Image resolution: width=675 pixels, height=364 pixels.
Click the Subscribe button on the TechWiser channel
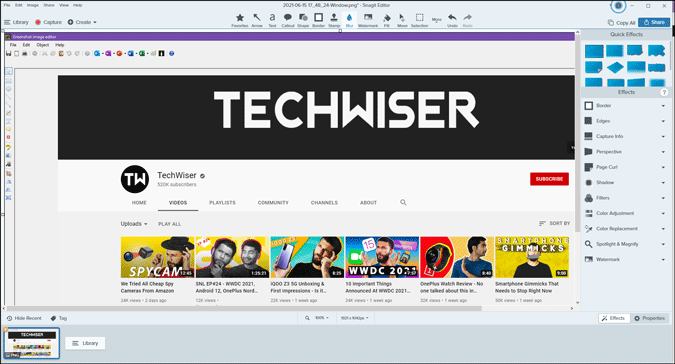(x=549, y=179)
